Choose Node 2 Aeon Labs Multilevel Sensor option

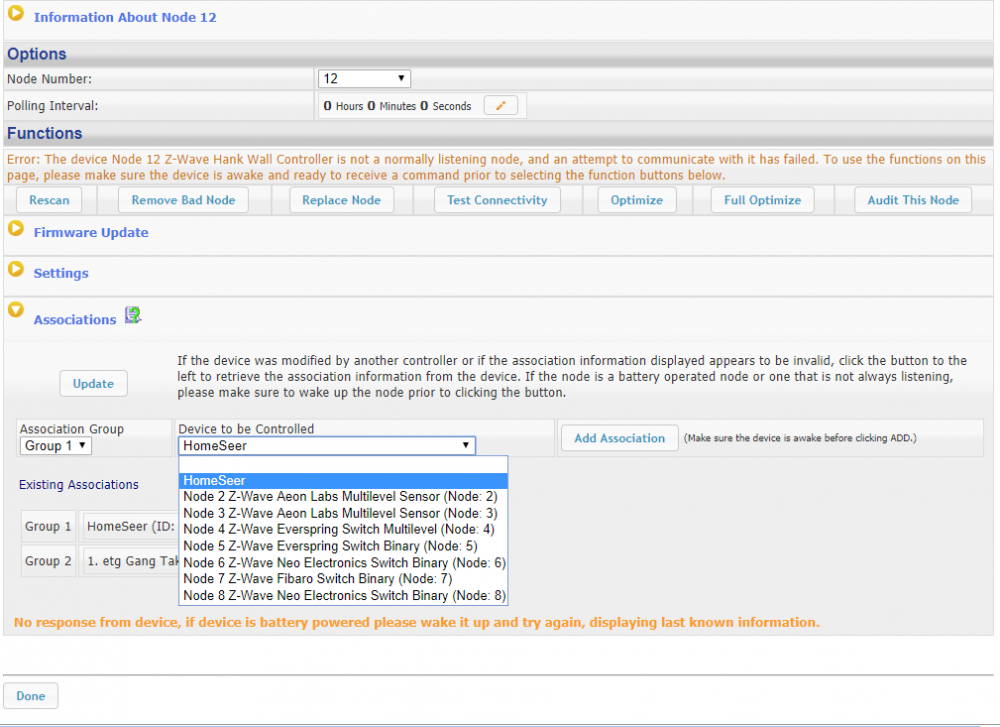[340, 497]
